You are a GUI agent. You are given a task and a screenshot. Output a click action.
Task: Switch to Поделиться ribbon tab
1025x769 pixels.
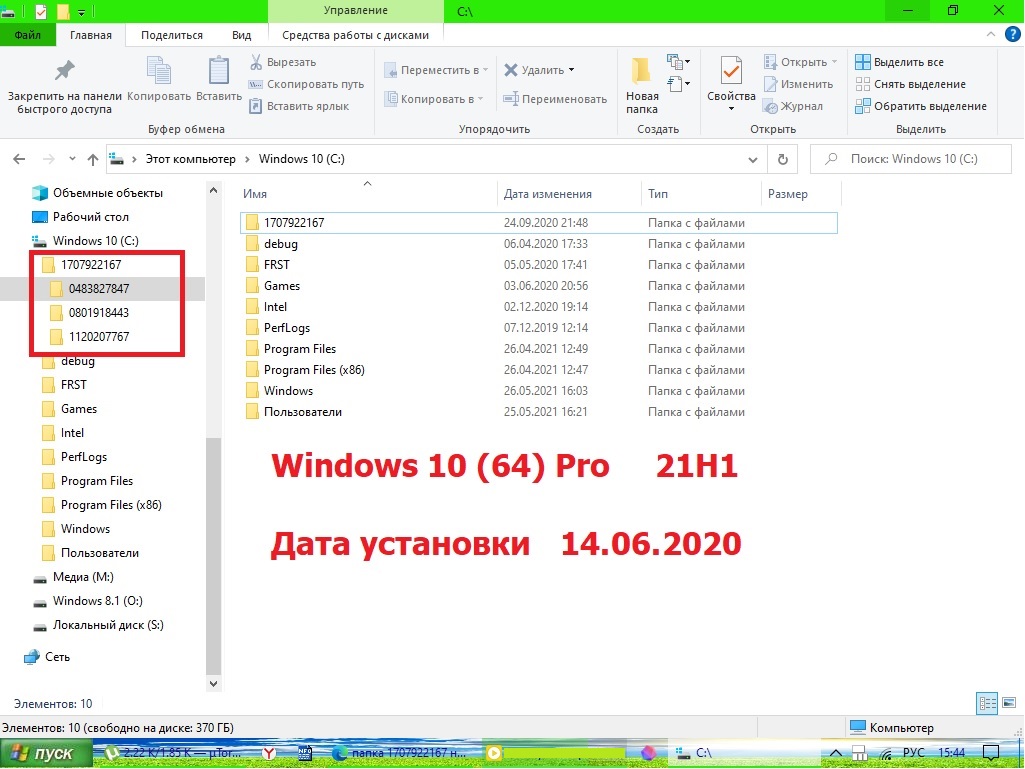coord(172,35)
